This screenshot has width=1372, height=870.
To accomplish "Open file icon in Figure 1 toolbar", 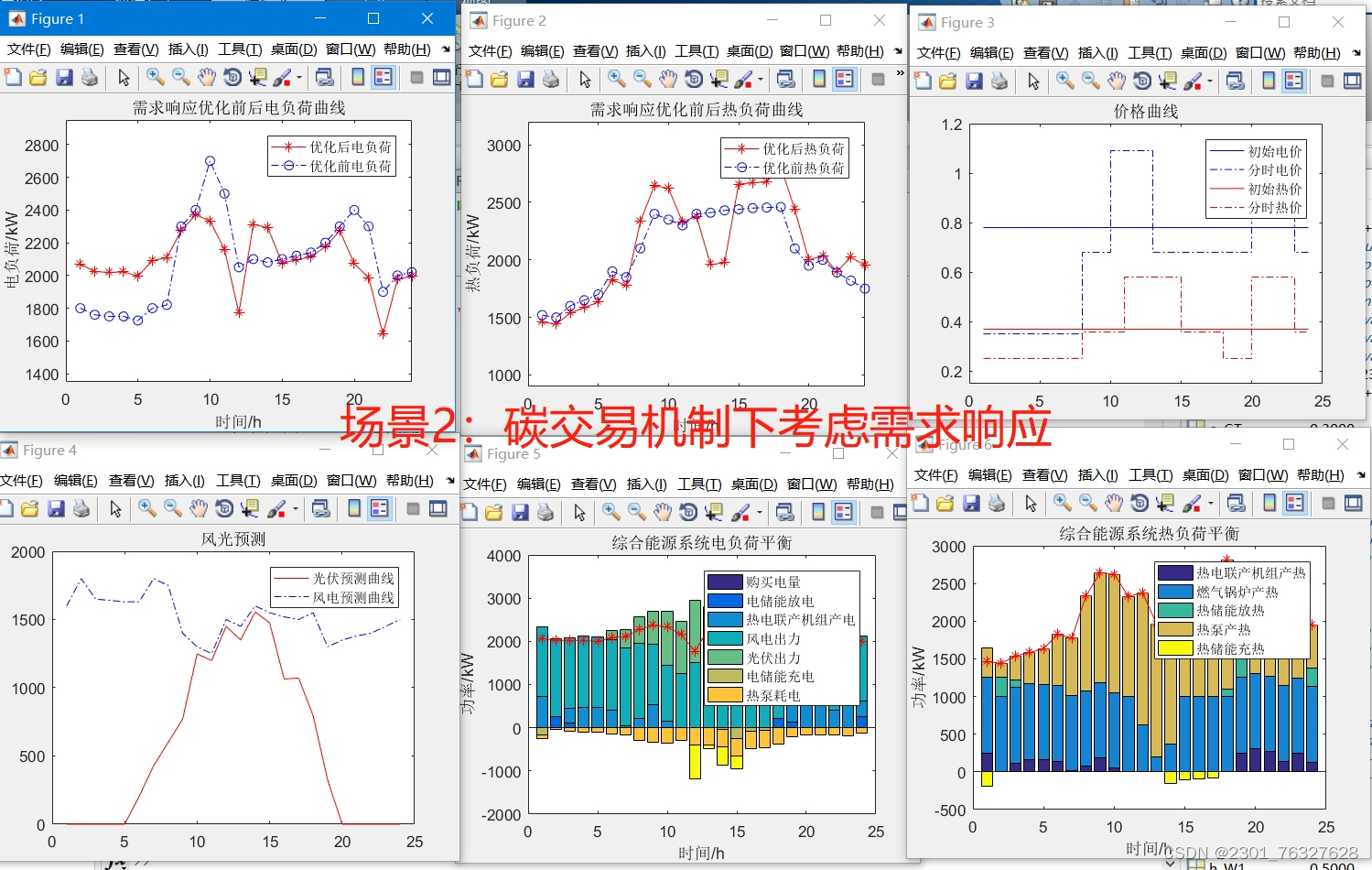I will tap(38, 78).
